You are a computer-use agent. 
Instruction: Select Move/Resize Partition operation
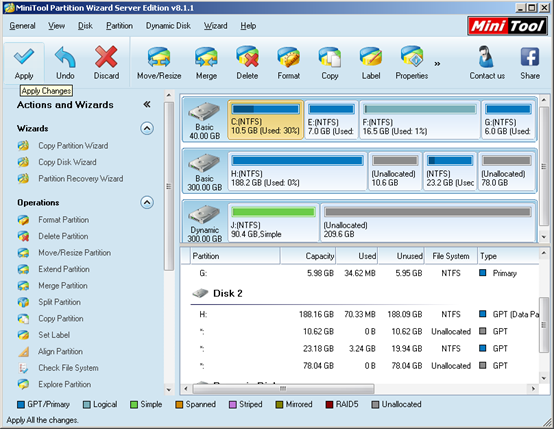point(64,253)
